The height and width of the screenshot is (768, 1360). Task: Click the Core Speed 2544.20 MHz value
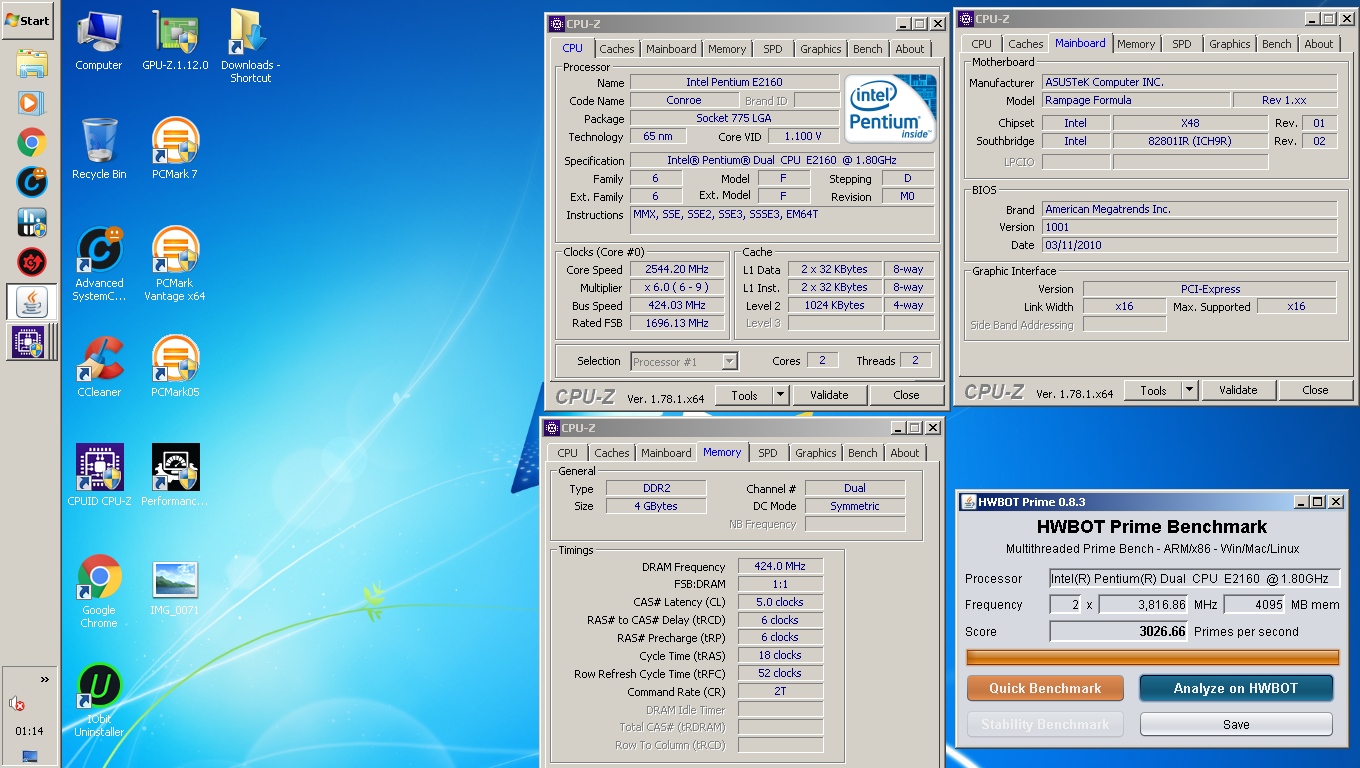[x=677, y=269]
